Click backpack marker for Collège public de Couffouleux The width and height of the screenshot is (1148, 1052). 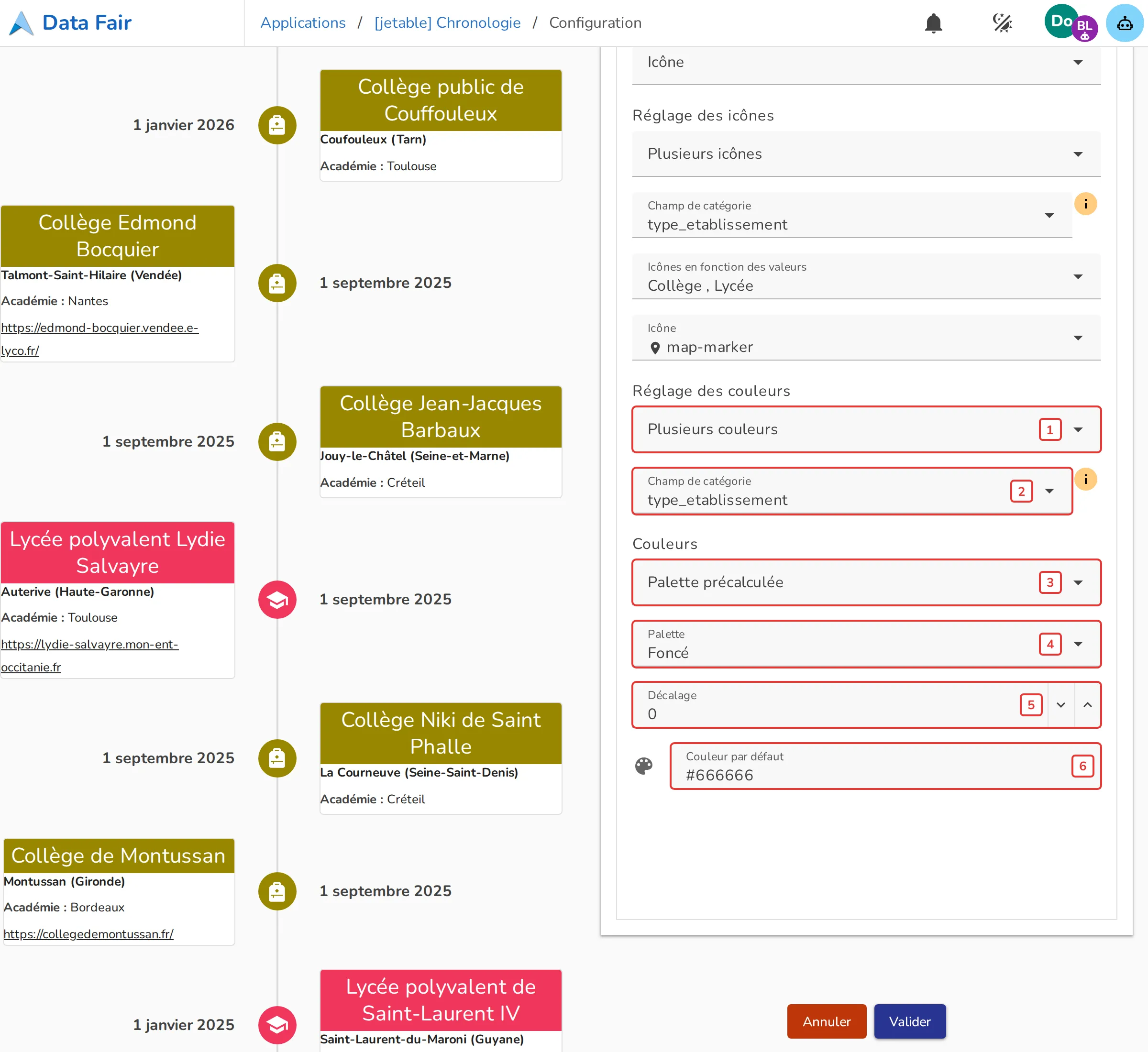[x=277, y=125]
